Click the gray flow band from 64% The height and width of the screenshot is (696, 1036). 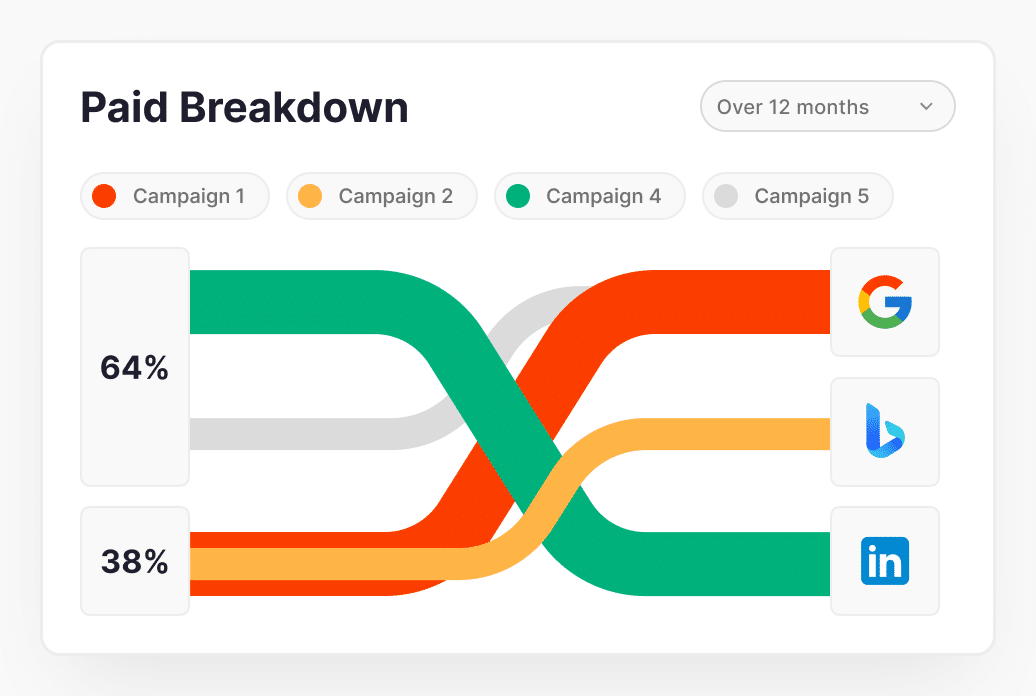(x=300, y=434)
